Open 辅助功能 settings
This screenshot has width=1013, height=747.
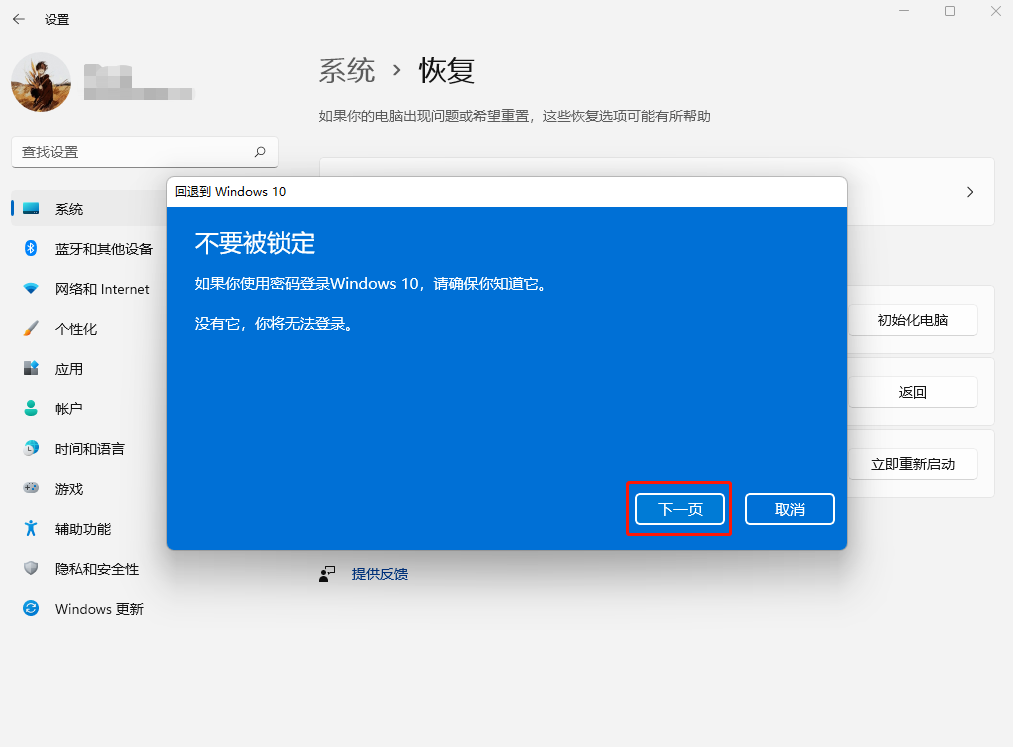[x=85, y=528]
